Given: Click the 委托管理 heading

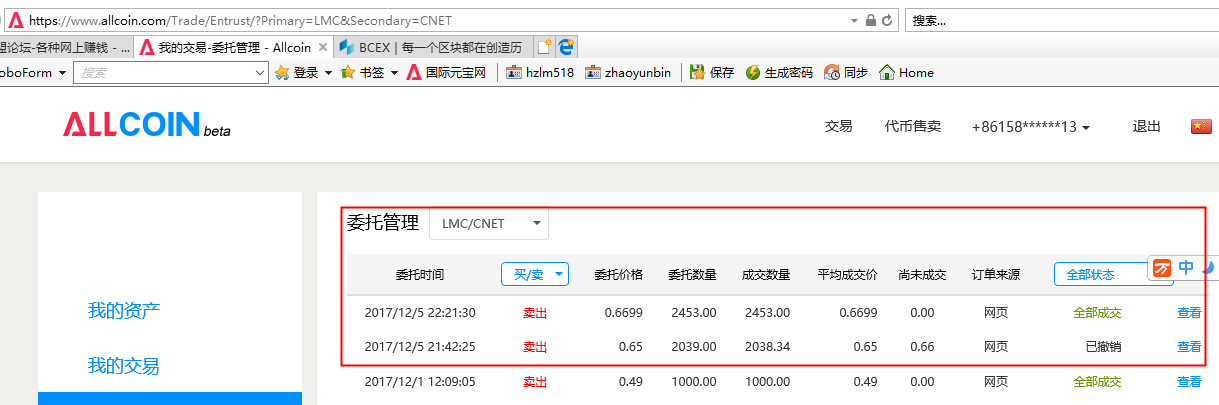Looking at the screenshot, I should pyautogui.click(x=383, y=223).
